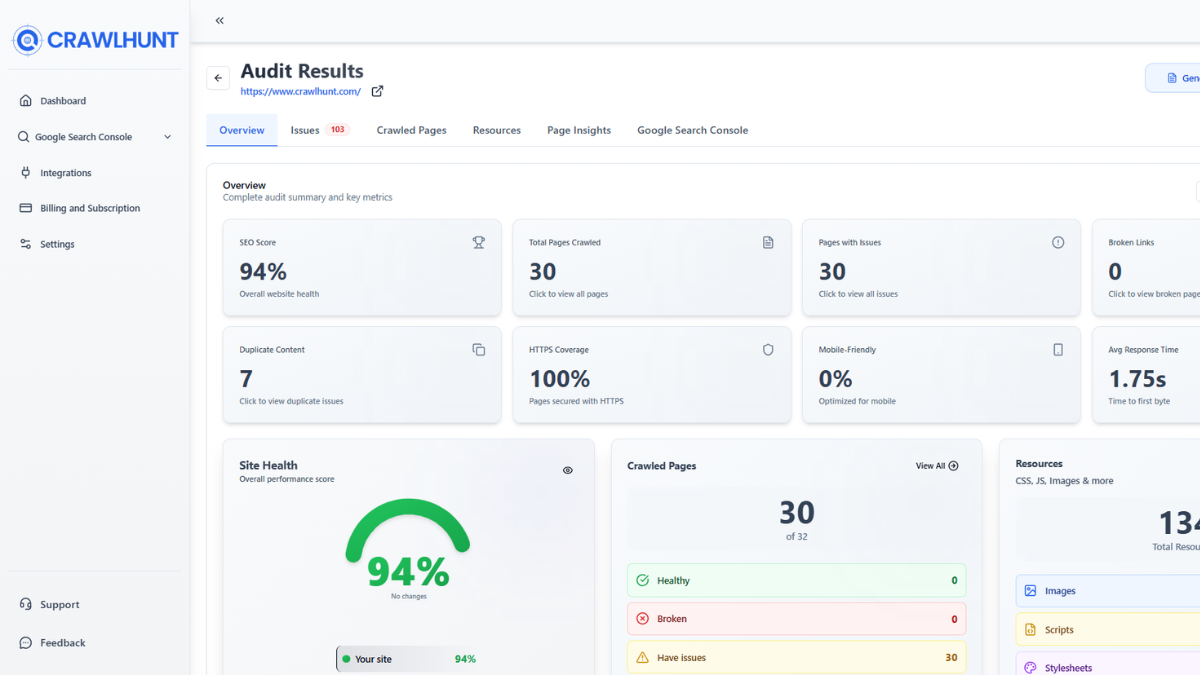The image size is (1200, 675).
Task: Toggle Site Health visibility eye icon
Action: 568,470
